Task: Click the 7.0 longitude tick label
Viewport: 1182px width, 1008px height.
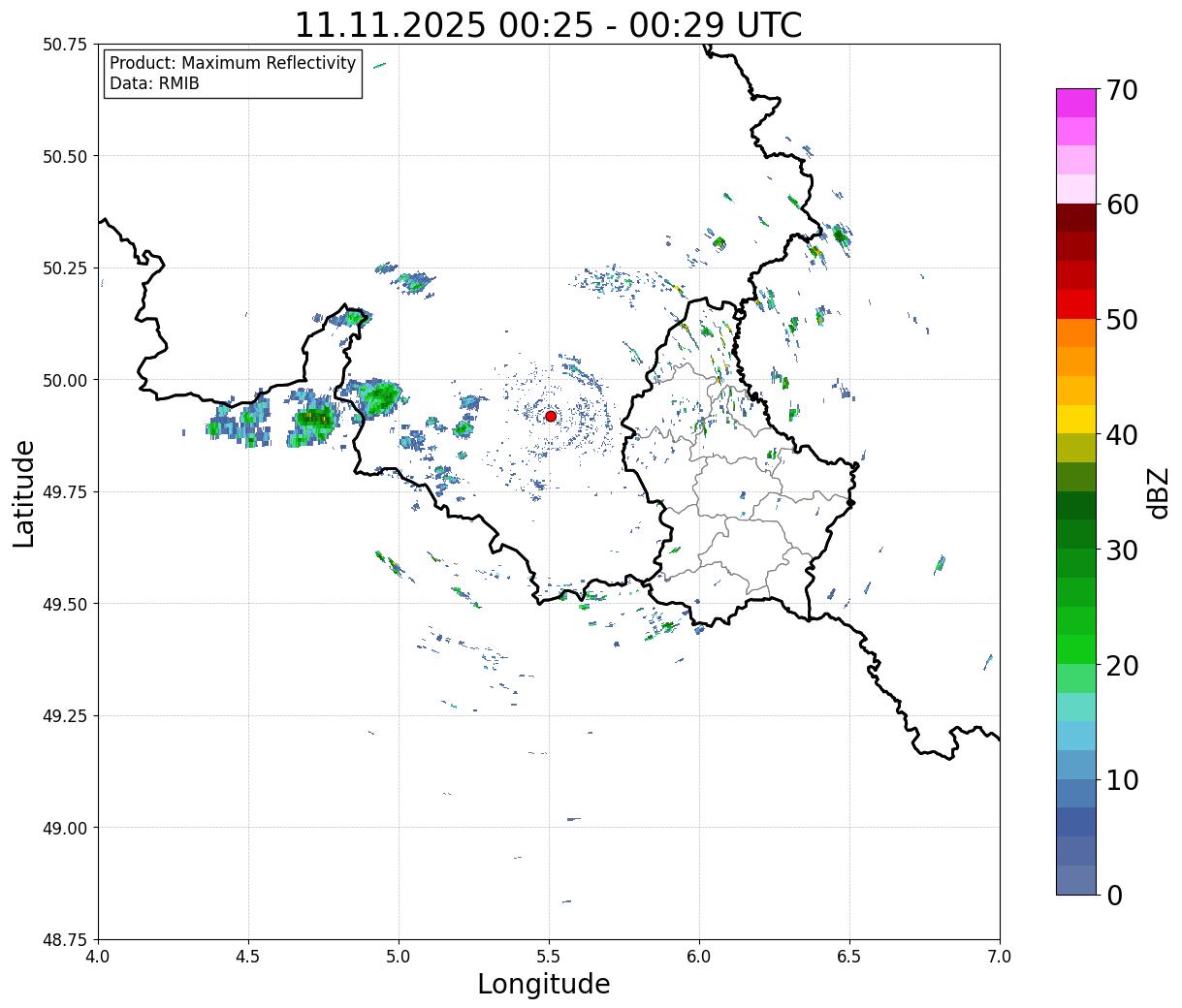Action: coord(1000,957)
